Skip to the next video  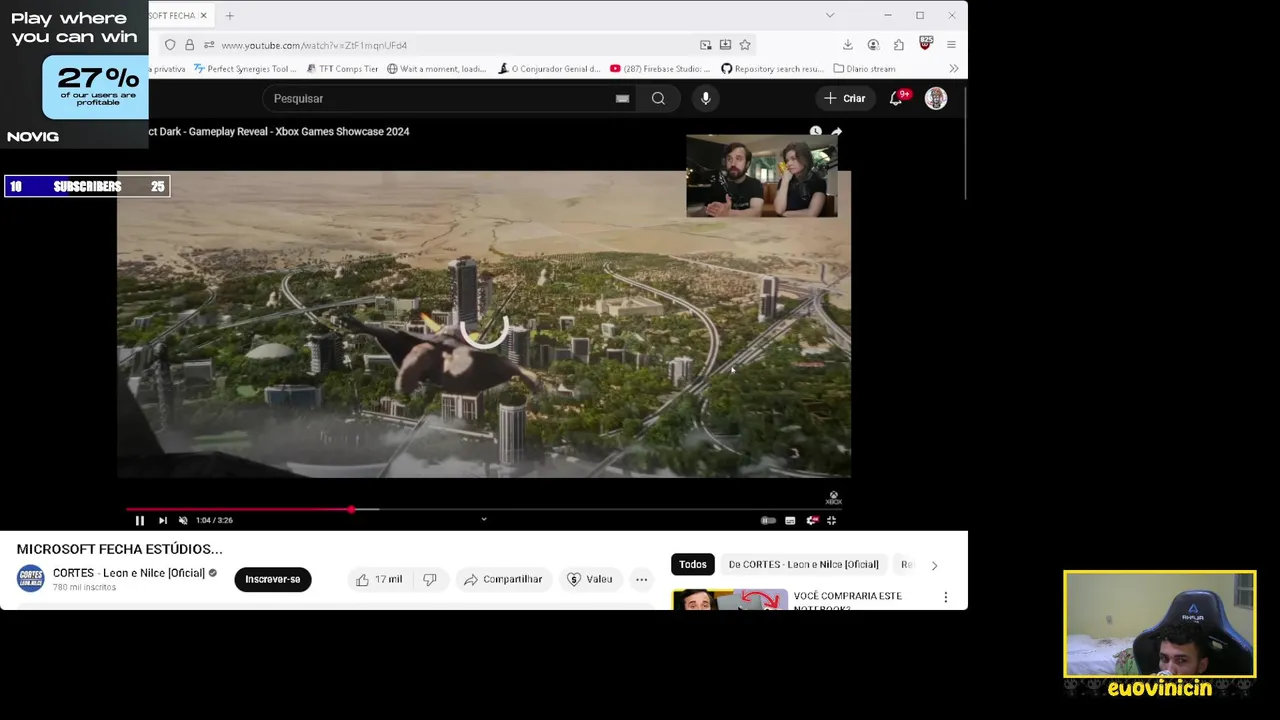[163, 520]
